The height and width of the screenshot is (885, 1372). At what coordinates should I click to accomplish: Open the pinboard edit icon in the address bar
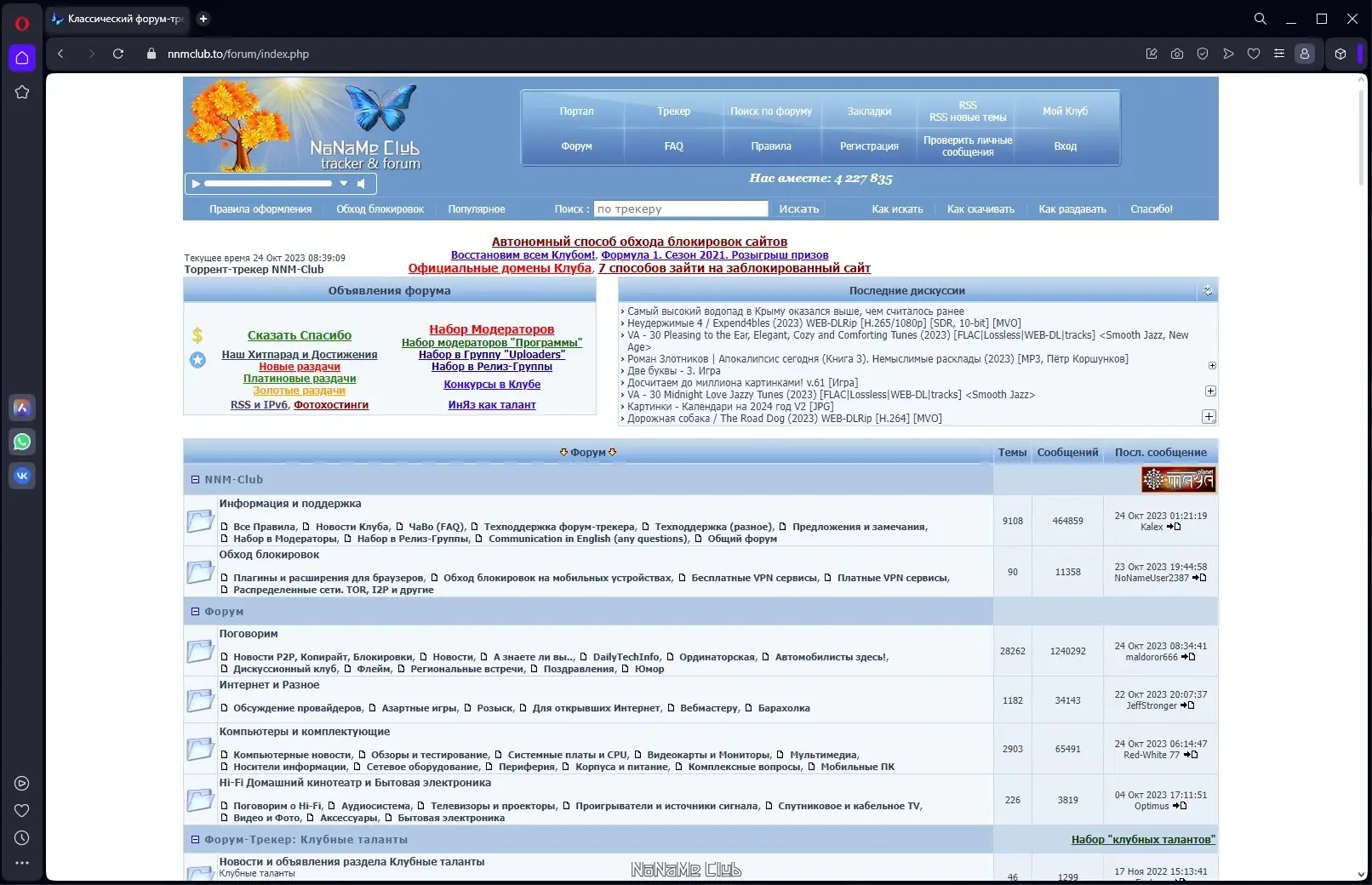click(1152, 54)
